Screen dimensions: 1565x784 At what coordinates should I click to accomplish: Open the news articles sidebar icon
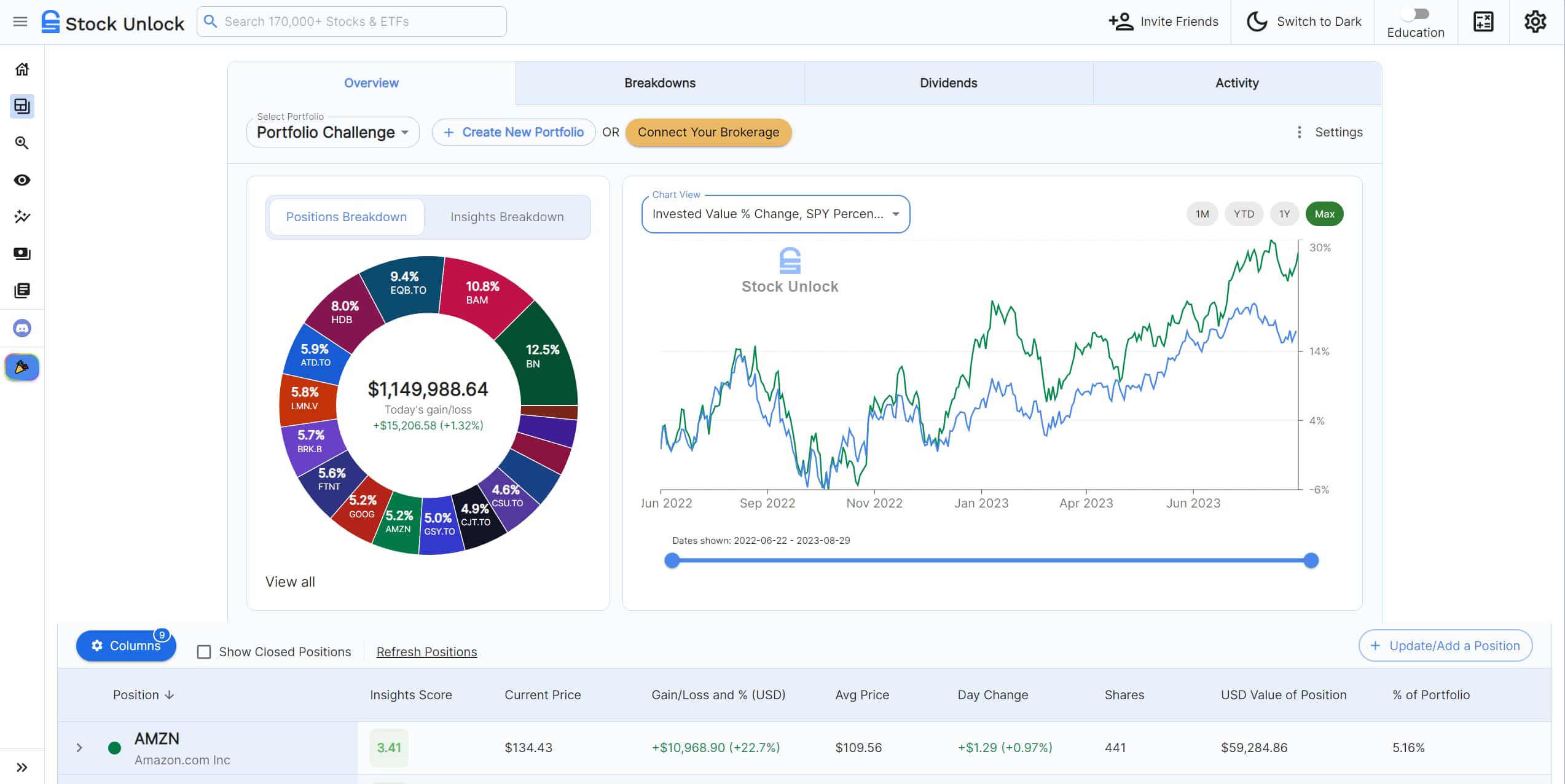pyautogui.click(x=22, y=291)
